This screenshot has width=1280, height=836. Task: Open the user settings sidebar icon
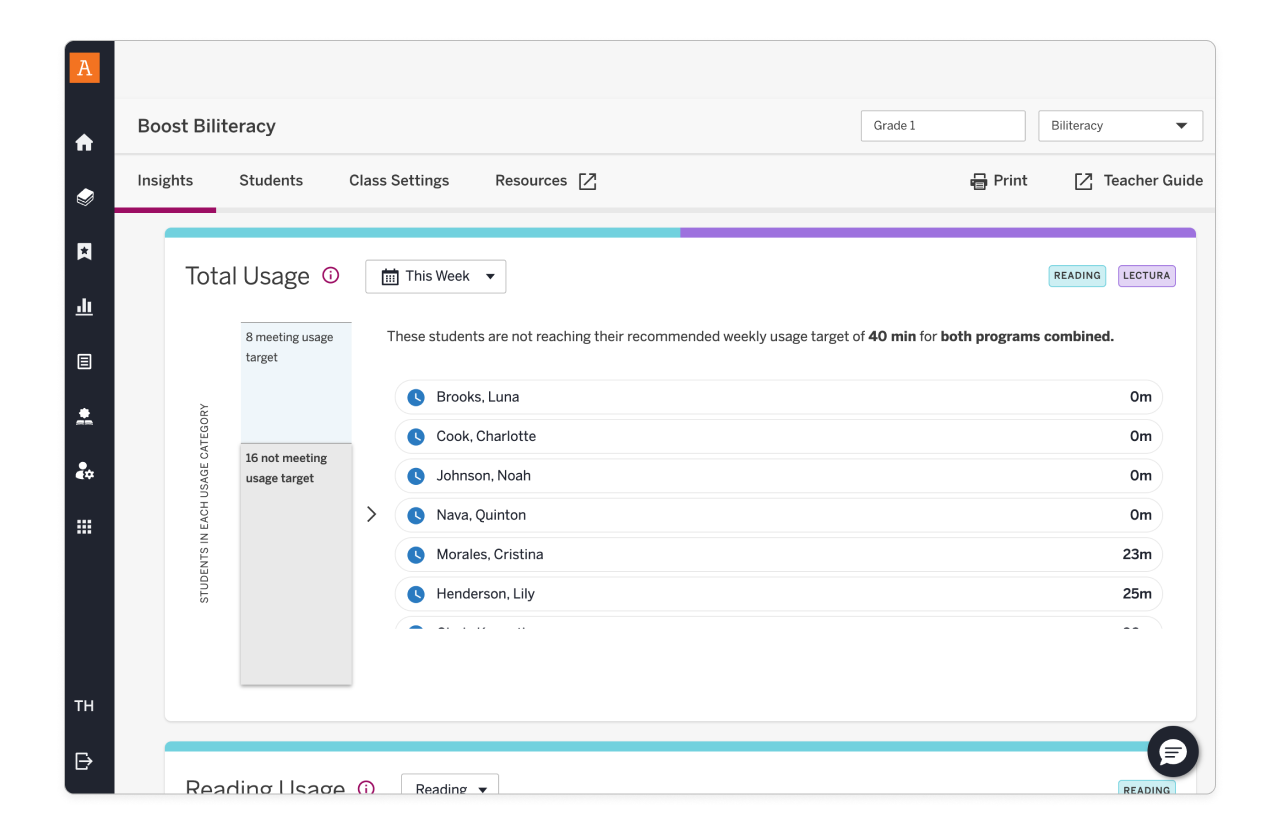pyautogui.click(x=84, y=471)
